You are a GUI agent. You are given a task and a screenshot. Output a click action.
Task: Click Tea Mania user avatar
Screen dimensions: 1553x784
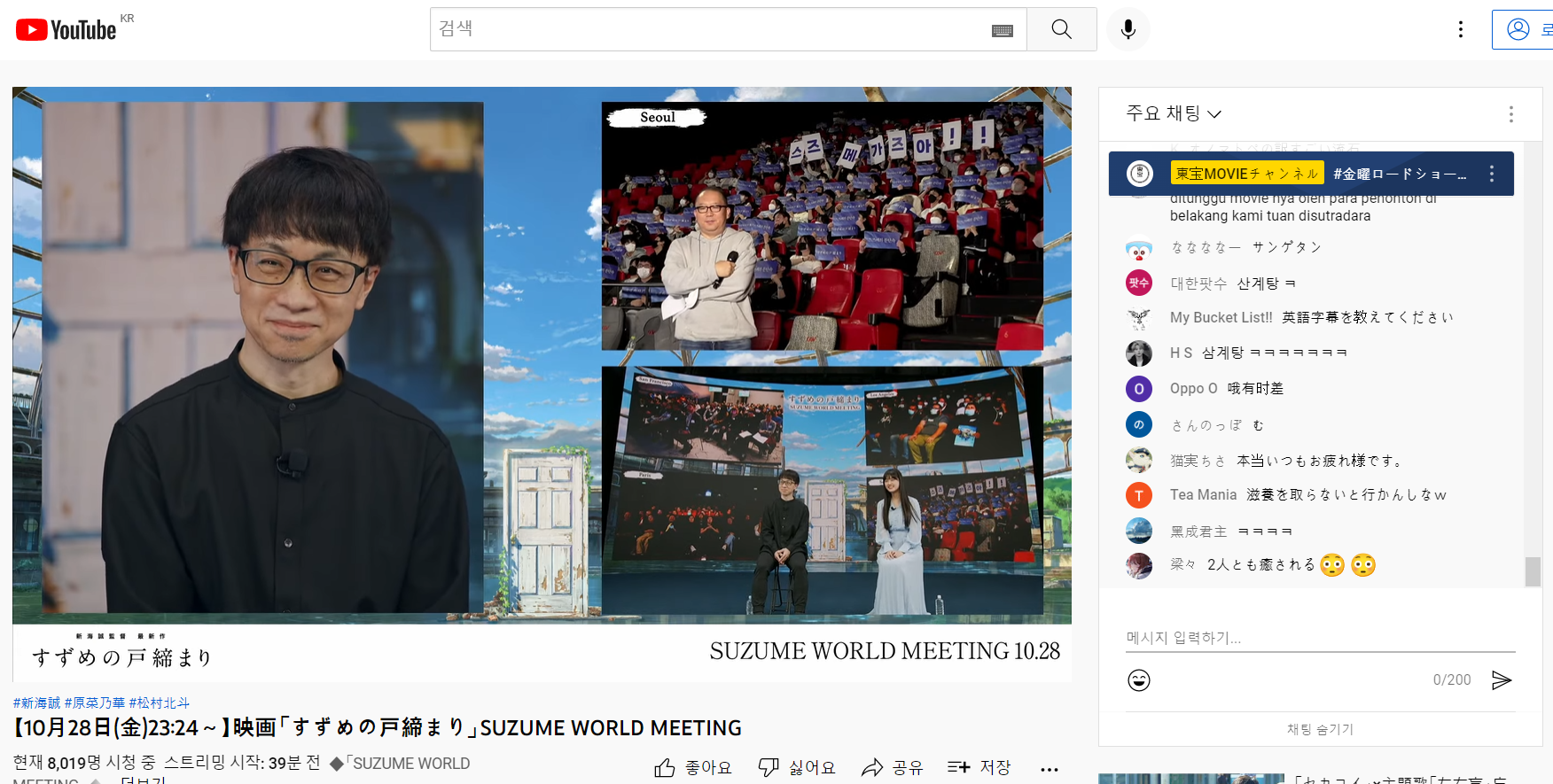pos(1139,495)
